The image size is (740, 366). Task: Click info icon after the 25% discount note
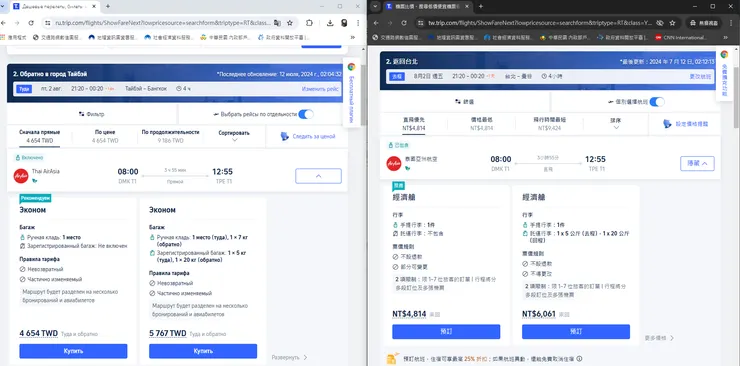click(579, 358)
